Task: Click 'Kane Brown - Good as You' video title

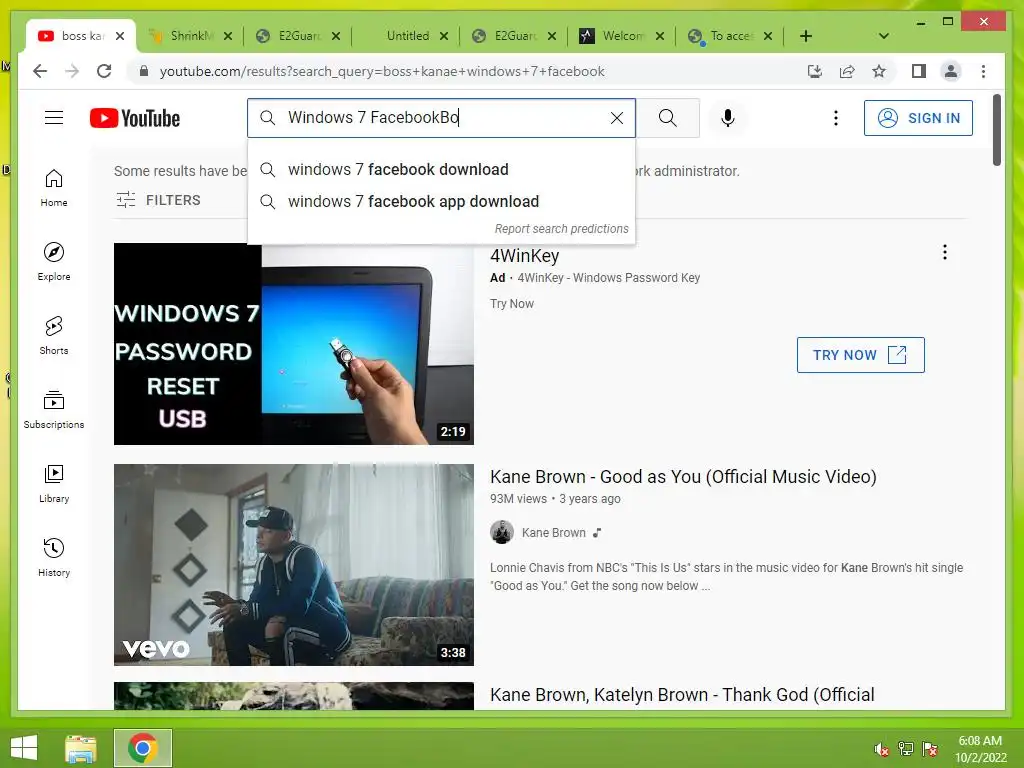Action: tap(683, 477)
